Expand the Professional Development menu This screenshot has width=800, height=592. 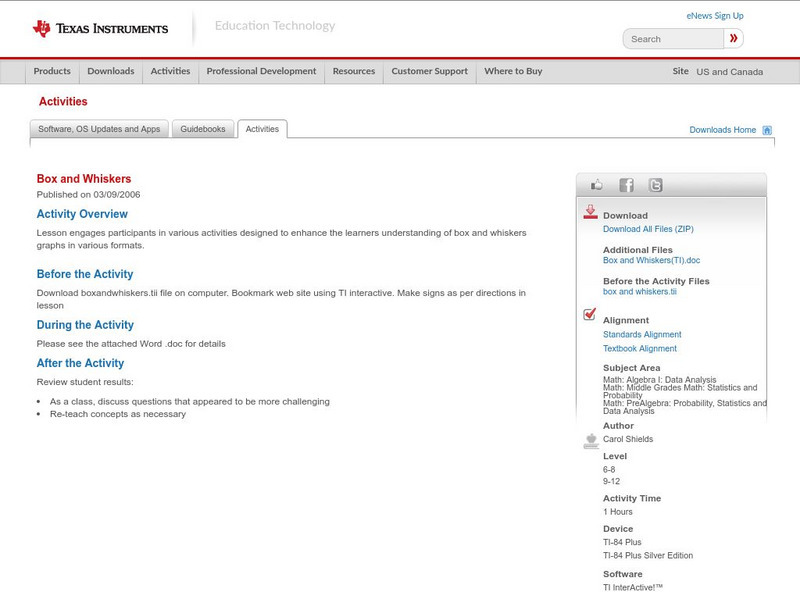[x=261, y=72]
